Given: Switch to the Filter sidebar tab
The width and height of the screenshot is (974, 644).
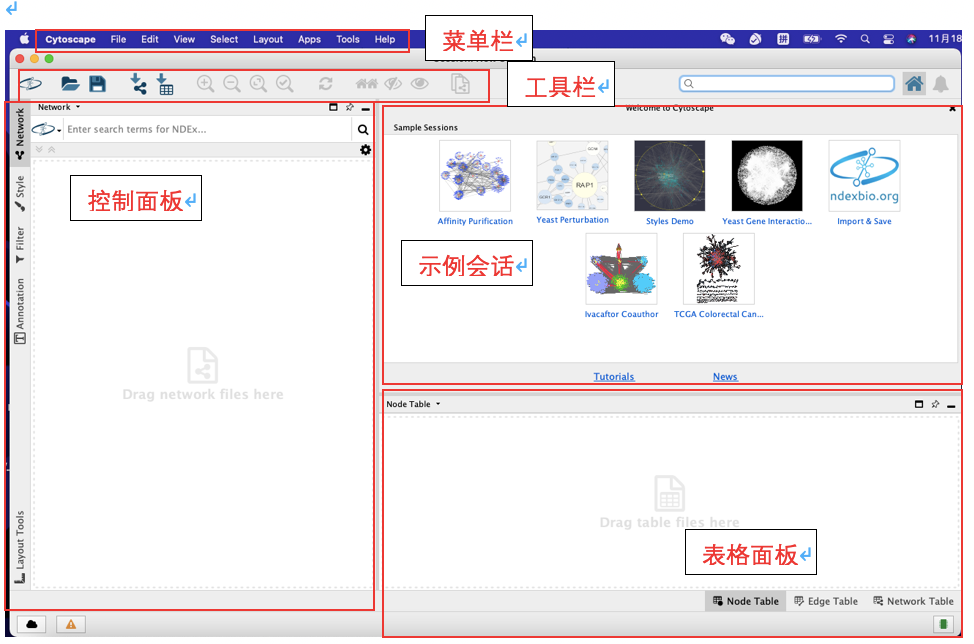Looking at the screenshot, I should 20,245.
